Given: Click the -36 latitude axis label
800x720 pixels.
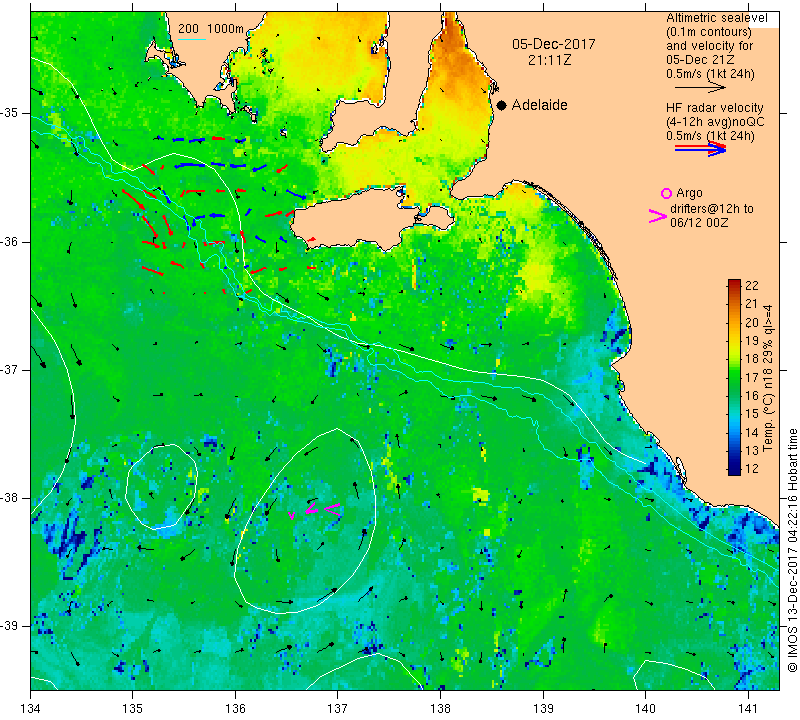Looking at the screenshot, I should (9, 241).
